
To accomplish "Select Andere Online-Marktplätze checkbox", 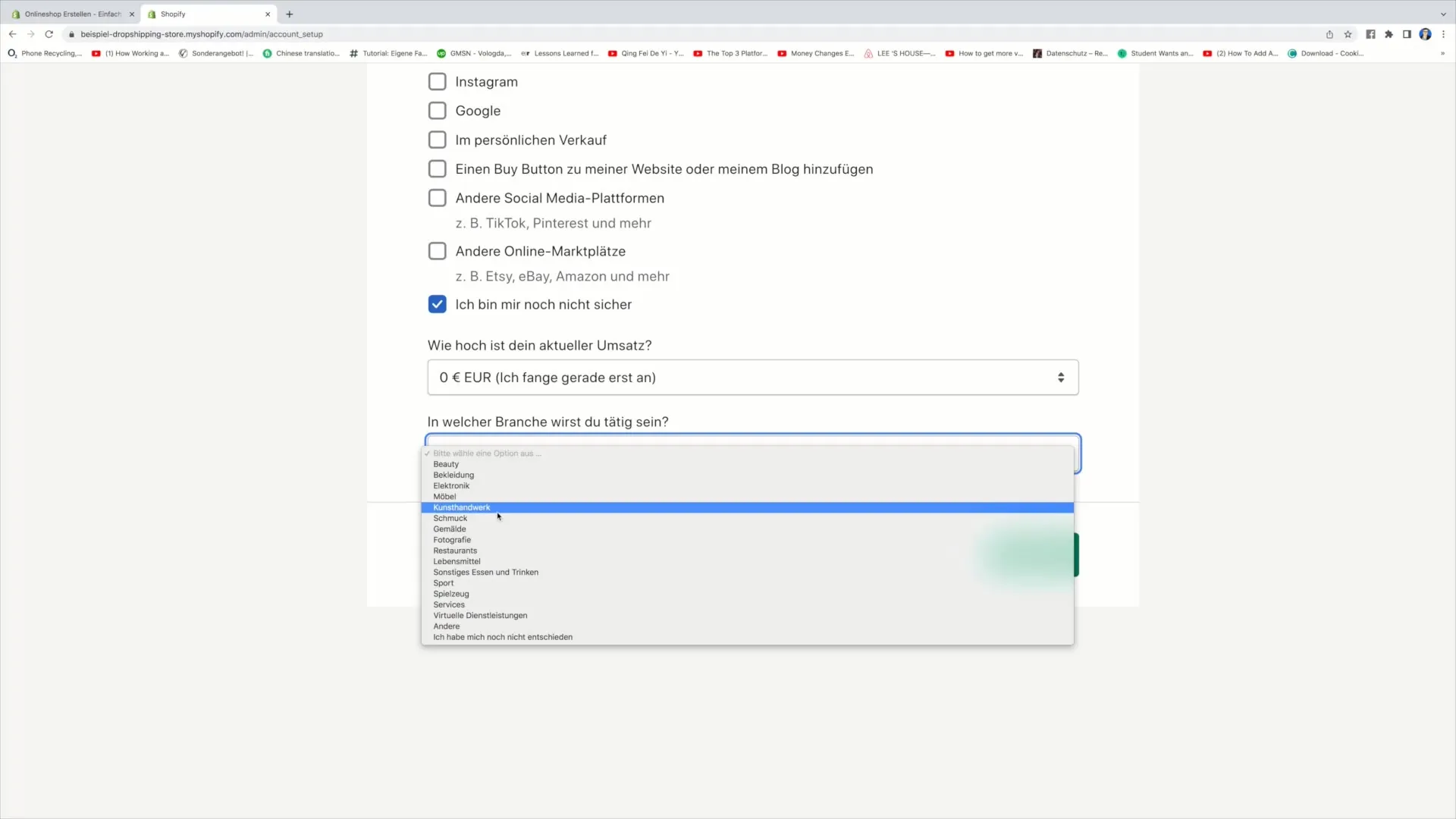I will coord(438,251).
